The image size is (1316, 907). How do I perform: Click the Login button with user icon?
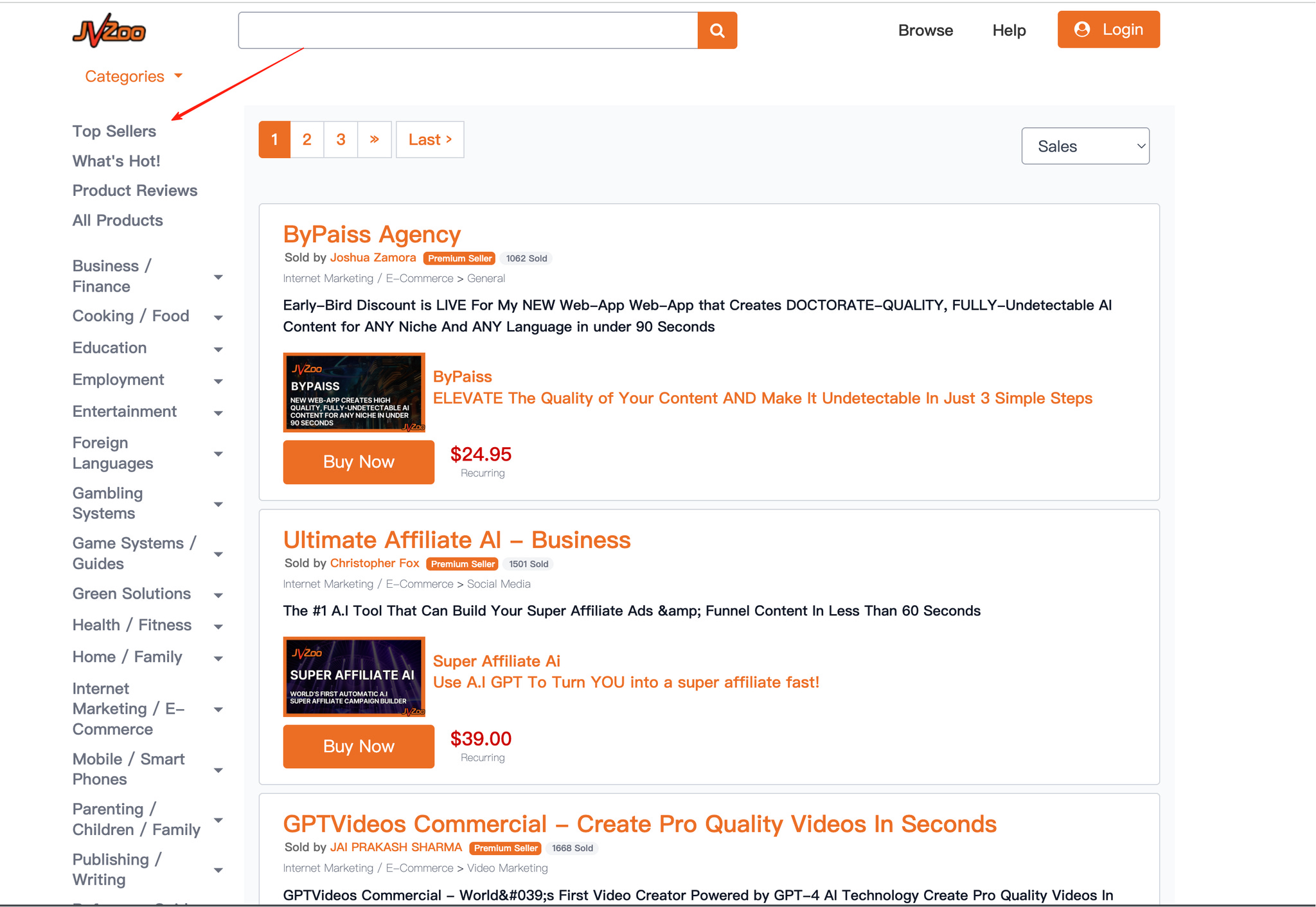coord(1108,30)
